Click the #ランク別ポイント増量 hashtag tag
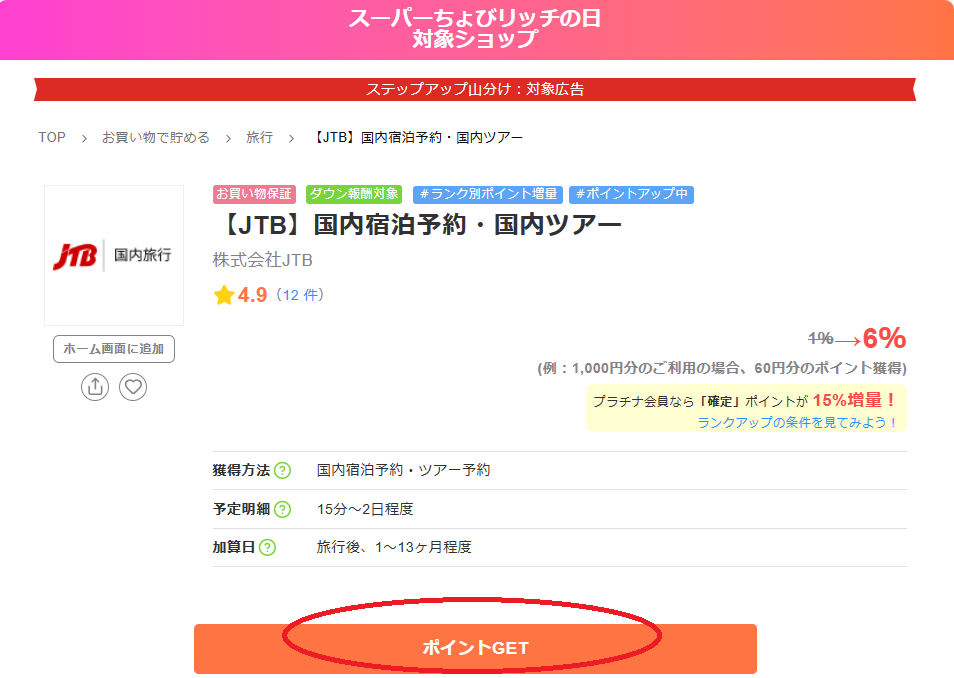This screenshot has height=678, width=954. coord(488,194)
